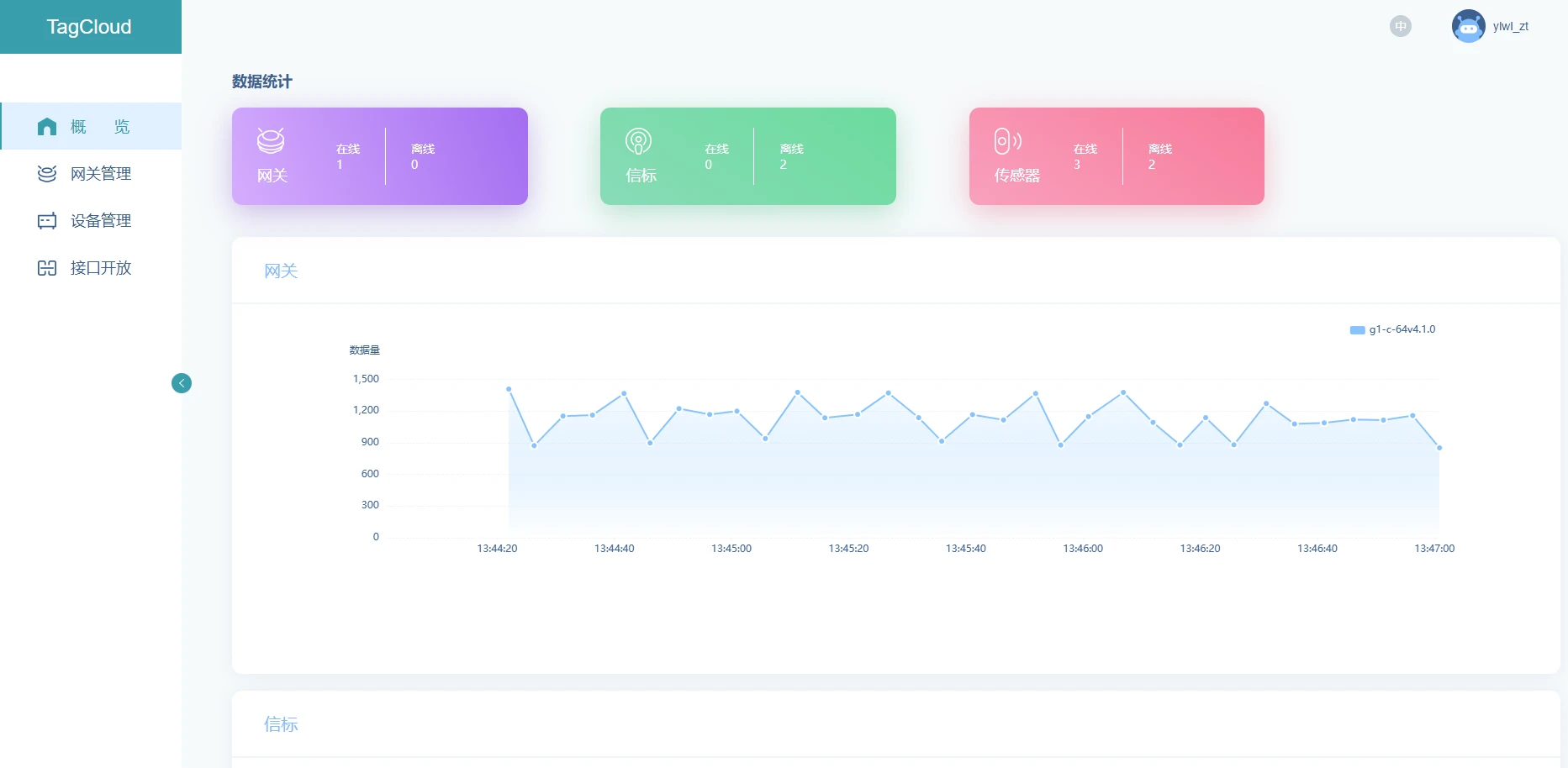
Task: Toggle the g1-c-64v4.1.0 legend series
Action: pos(1392,329)
